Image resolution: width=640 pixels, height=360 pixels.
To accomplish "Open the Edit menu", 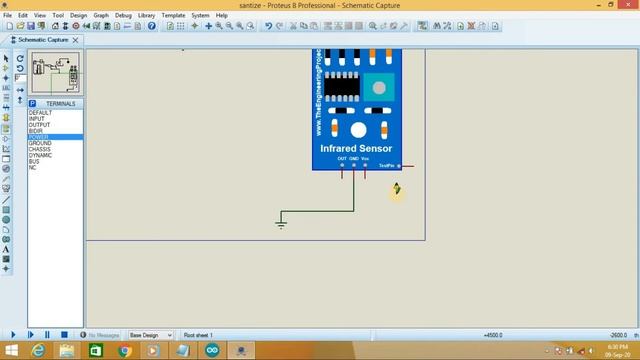I will pos(22,15).
